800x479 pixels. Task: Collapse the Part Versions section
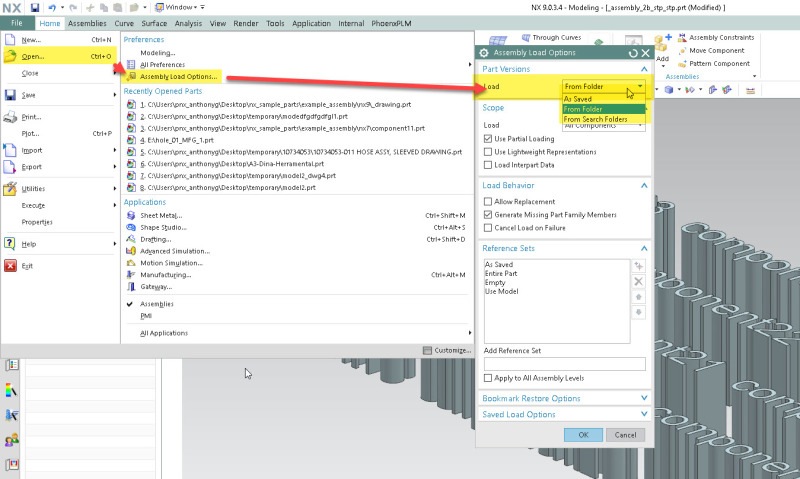(x=644, y=69)
